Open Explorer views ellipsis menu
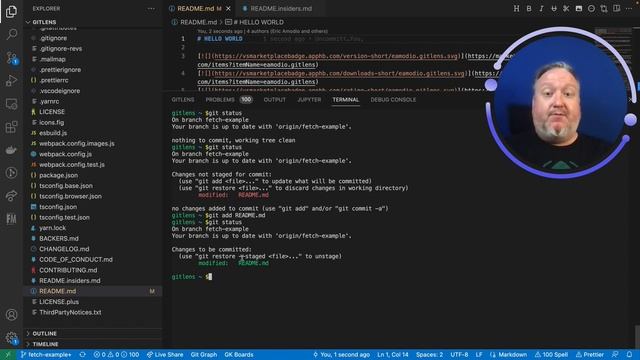 click(x=151, y=9)
